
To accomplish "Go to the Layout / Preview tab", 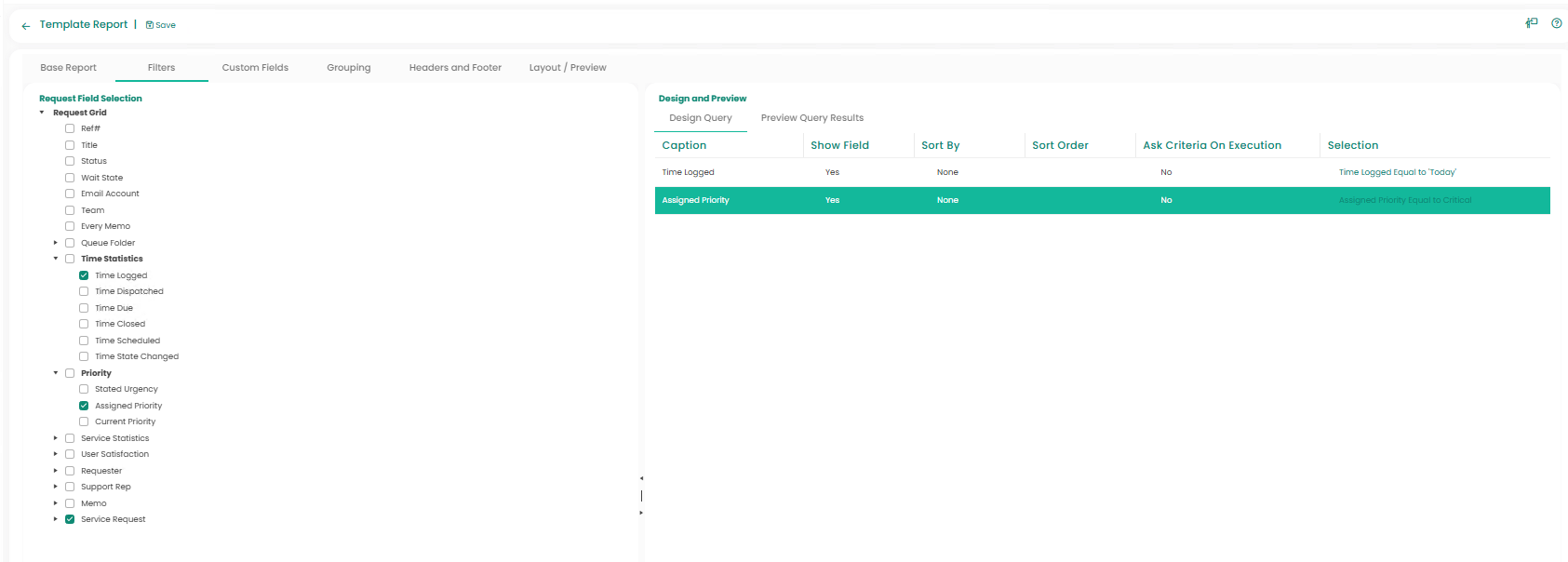I will 567,68.
